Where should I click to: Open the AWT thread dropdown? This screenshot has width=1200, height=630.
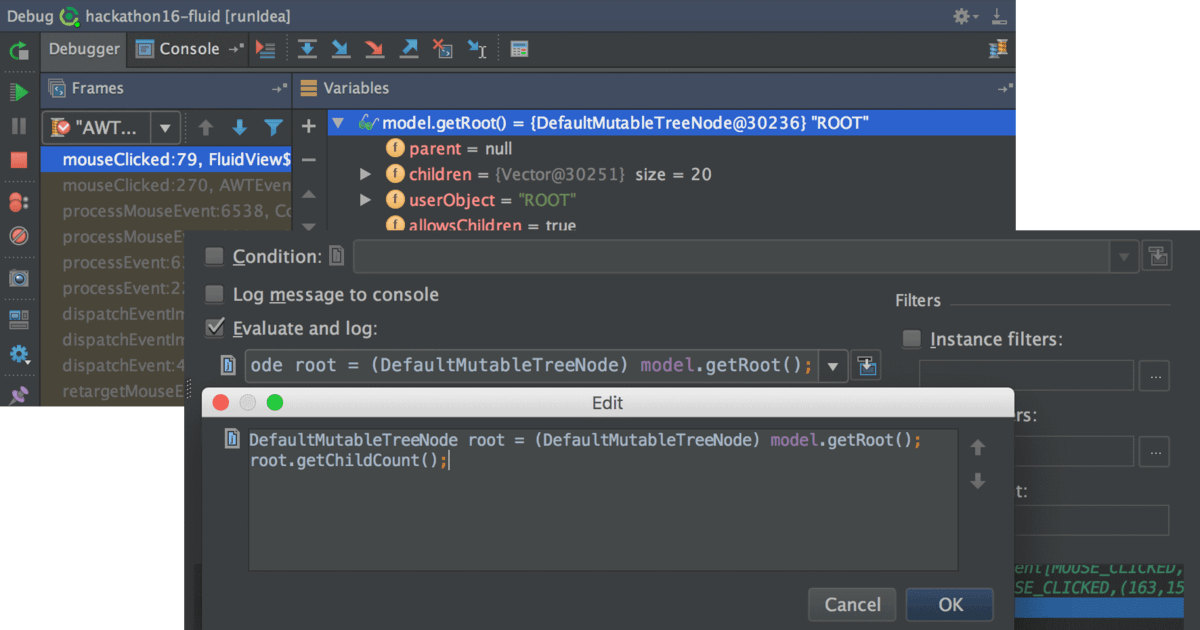166,127
